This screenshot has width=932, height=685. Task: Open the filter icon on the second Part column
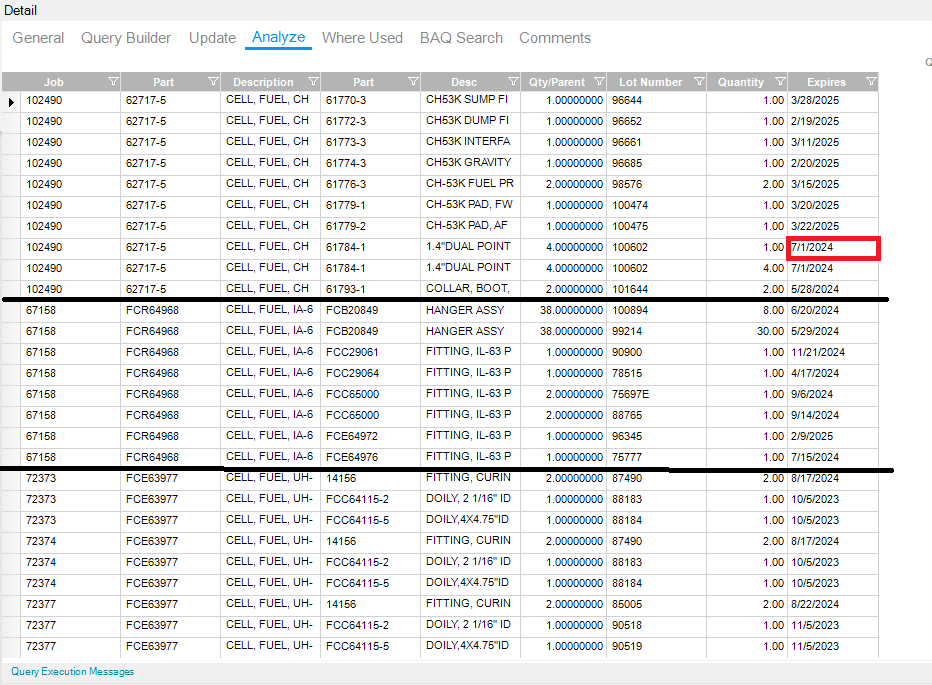click(x=413, y=81)
